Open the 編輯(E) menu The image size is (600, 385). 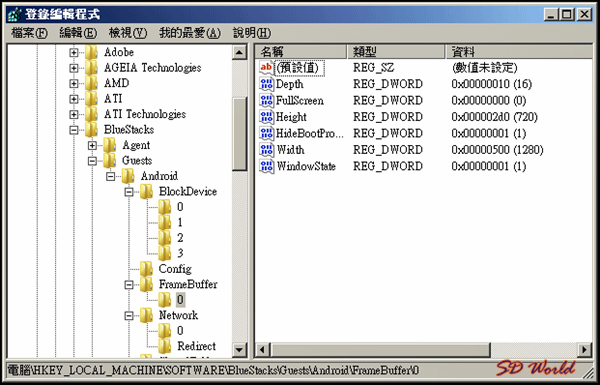pyautogui.click(x=78, y=33)
